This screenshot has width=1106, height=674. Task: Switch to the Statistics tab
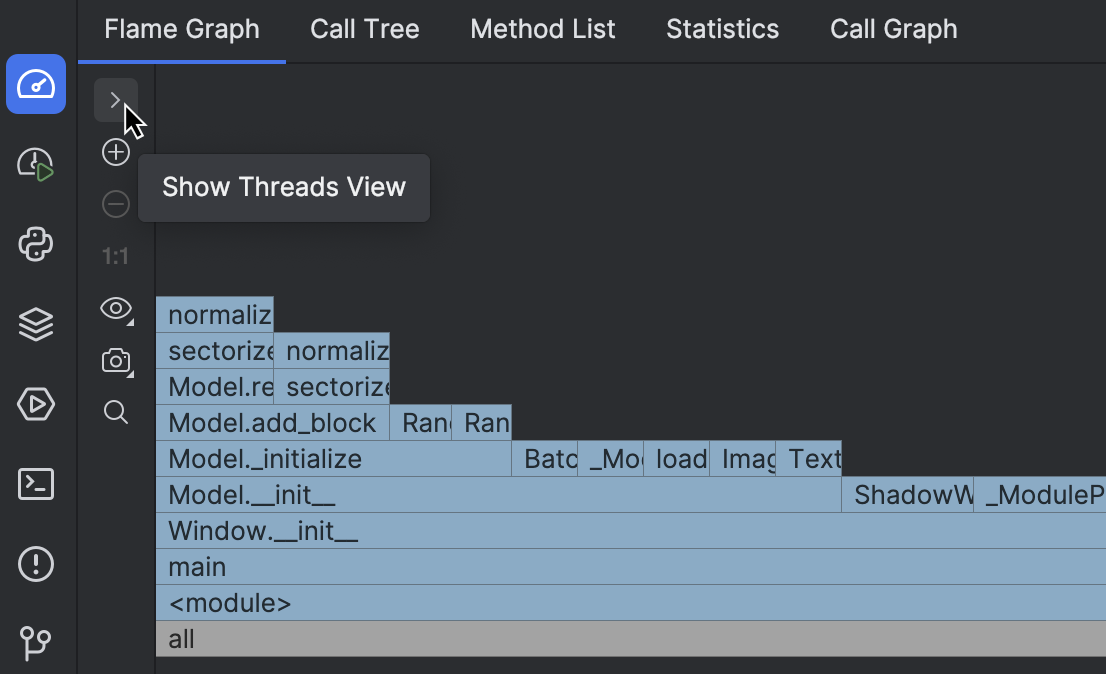[x=722, y=29]
